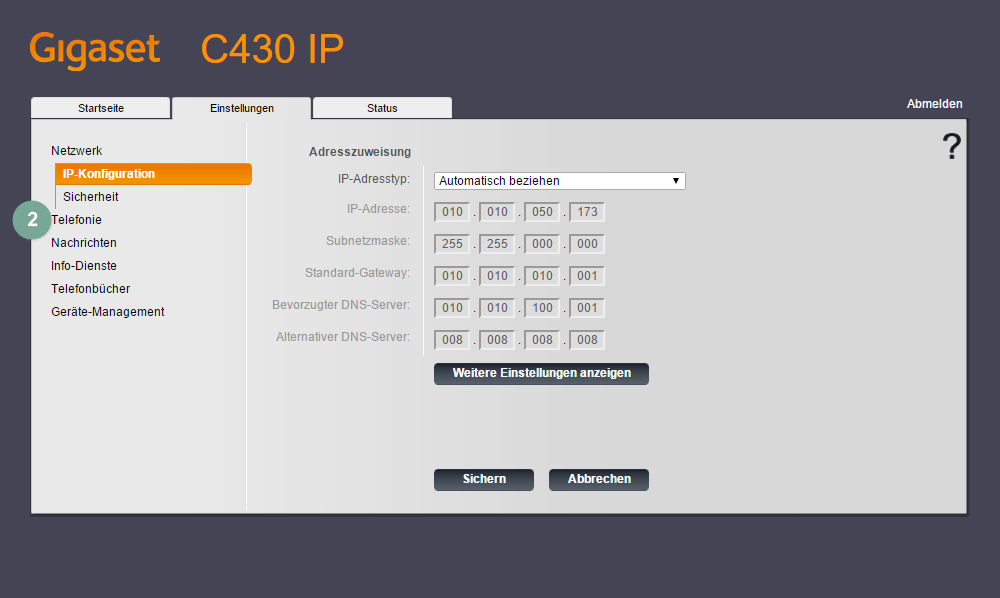Click the first octet of IP-Adresse
Screen dimensions: 1000x598
click(452, 212)
